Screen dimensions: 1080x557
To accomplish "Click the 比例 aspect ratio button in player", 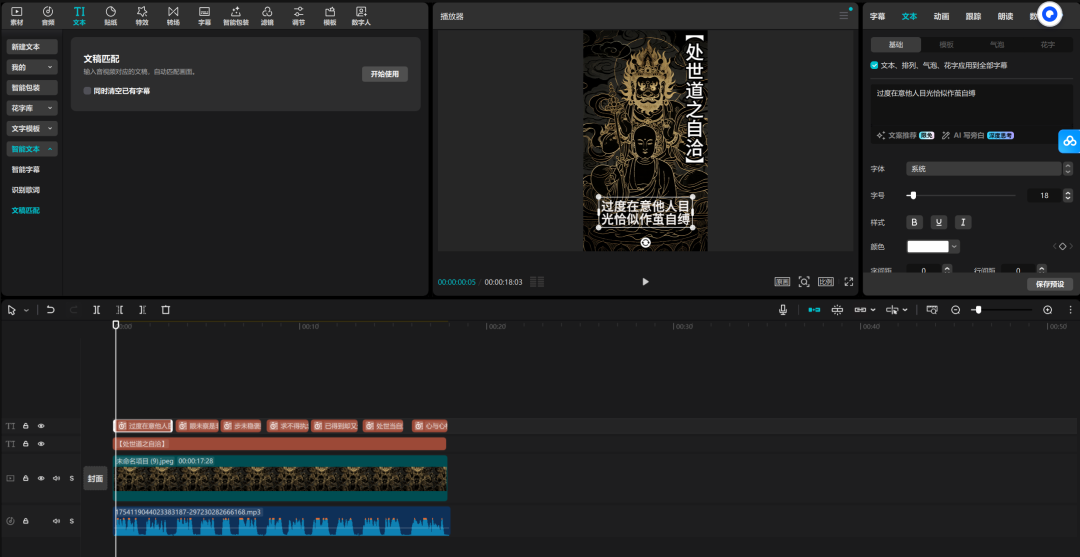I will point(826,282).
